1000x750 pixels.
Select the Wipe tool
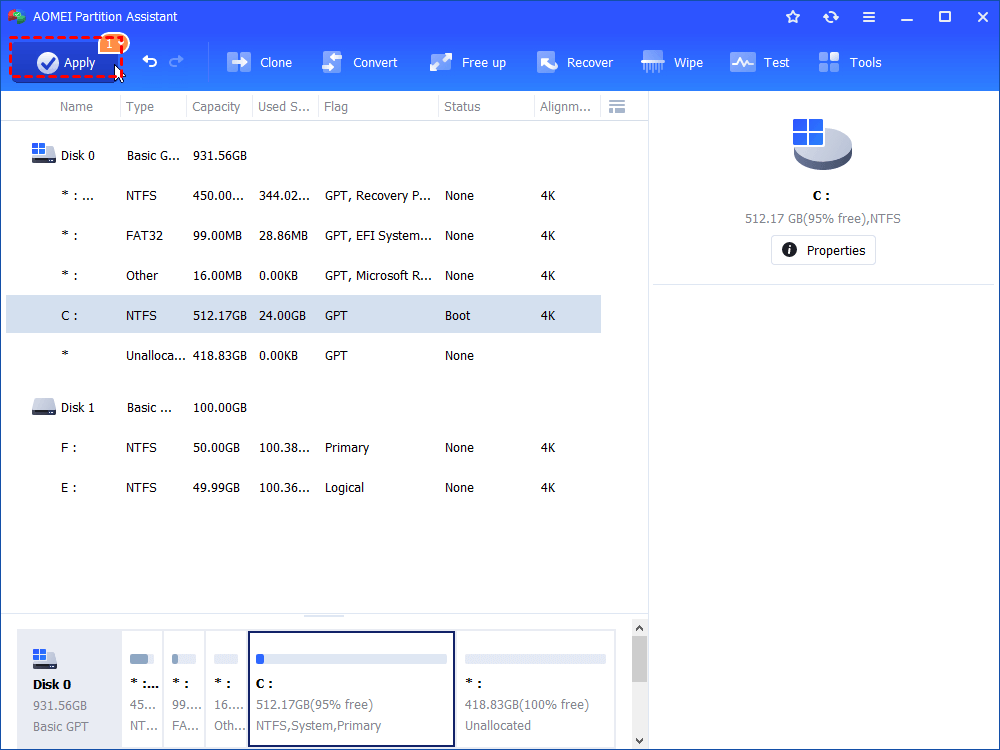pos(672,62)
